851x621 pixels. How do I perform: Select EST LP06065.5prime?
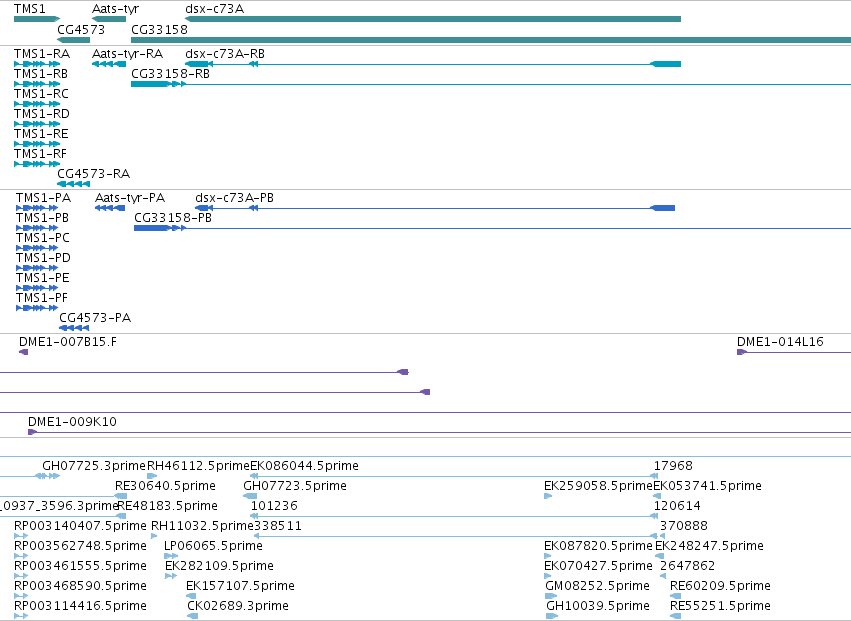(x=213, y=546)
